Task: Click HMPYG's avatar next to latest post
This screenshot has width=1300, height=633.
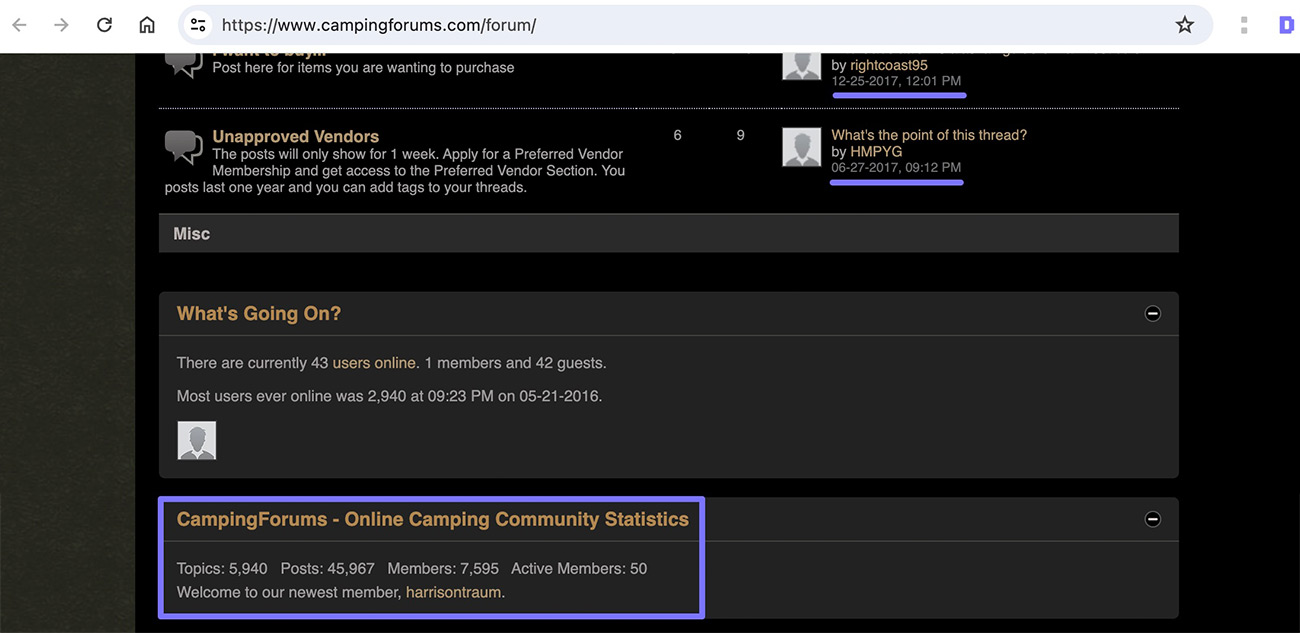Action: click(801, 147)
